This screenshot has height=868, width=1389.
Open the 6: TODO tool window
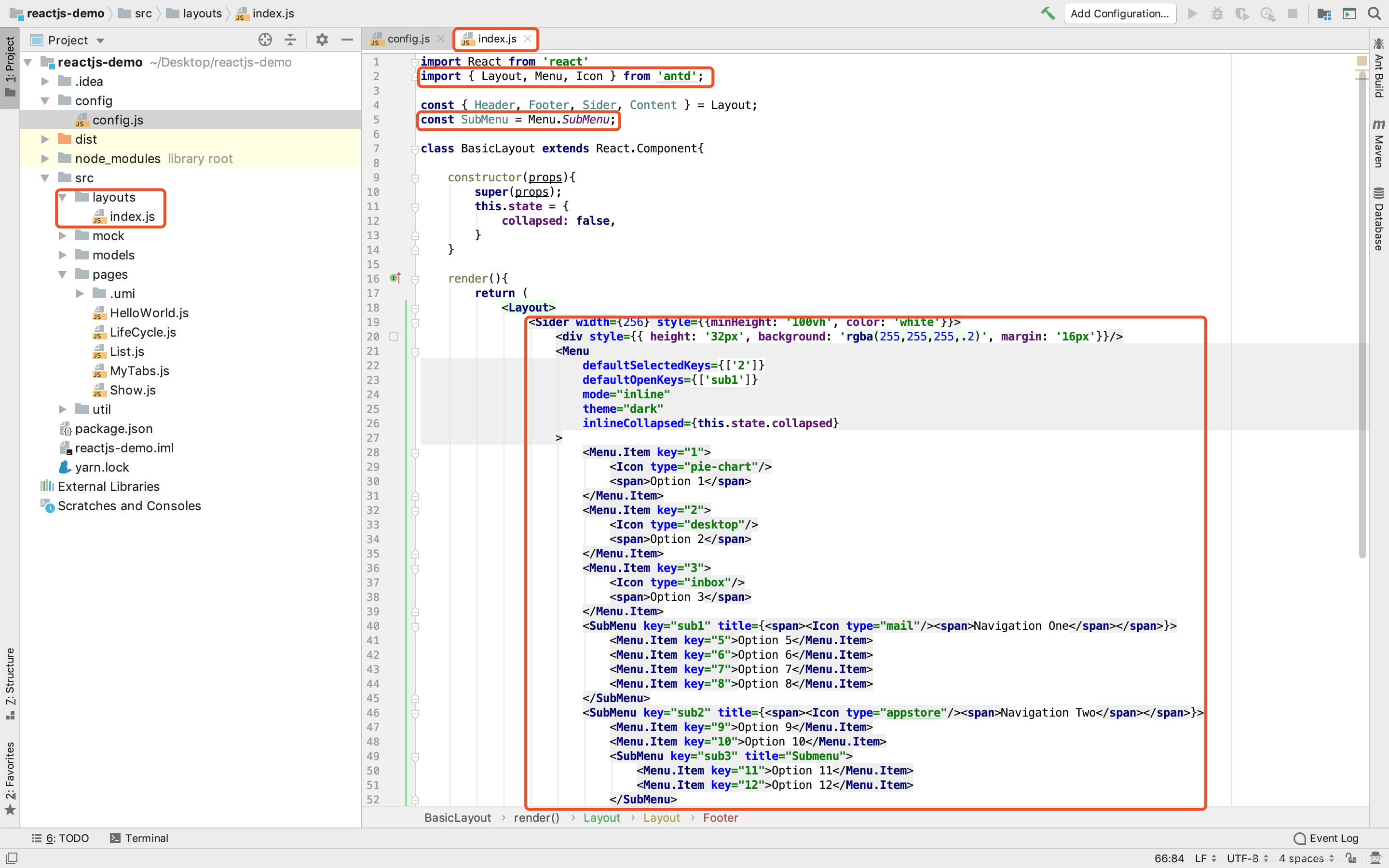pyautogui.click(x=60, y=838)
